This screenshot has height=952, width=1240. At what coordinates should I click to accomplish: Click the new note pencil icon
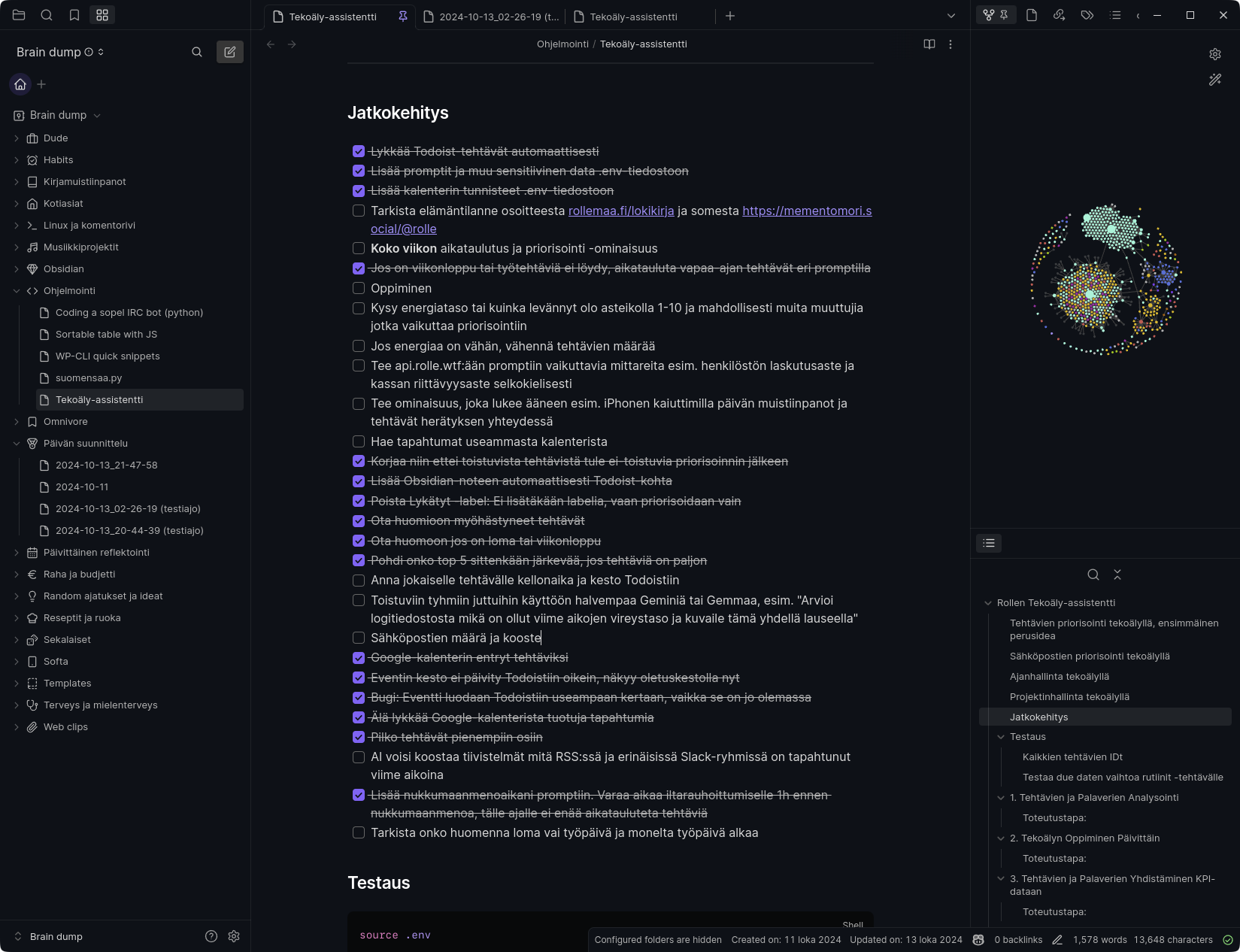coord(230,52)
